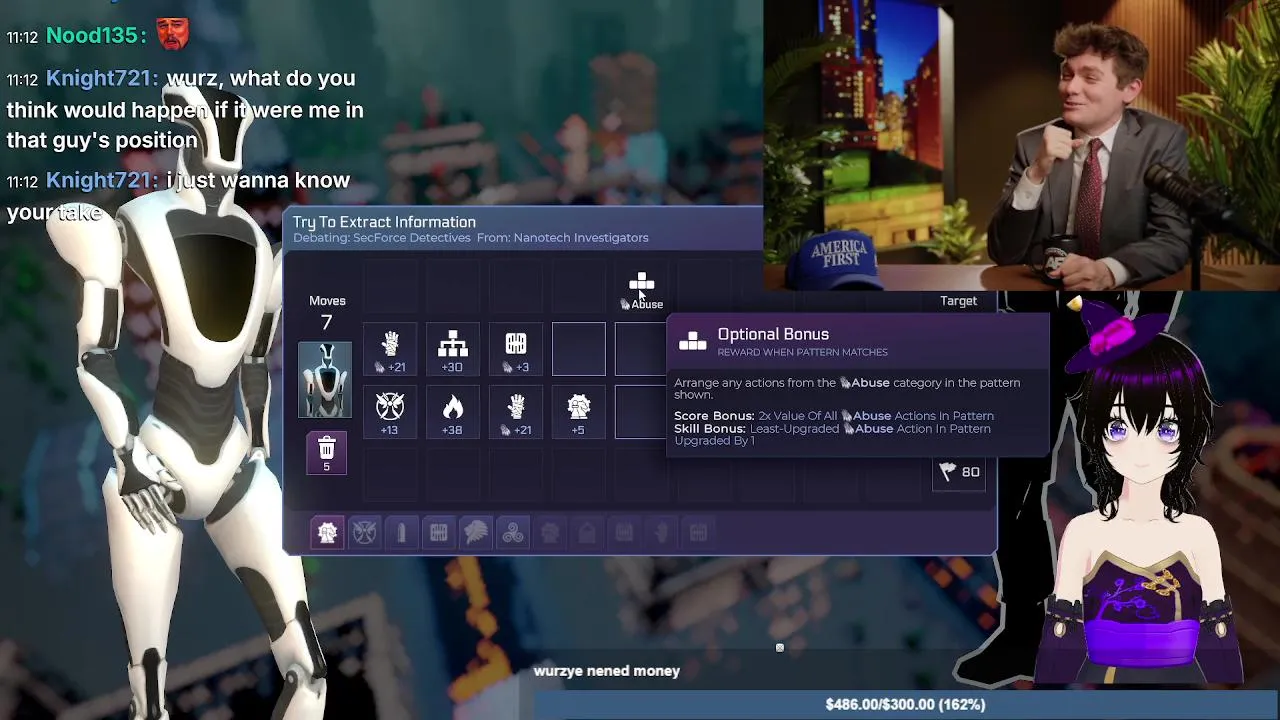
Task: Click the 'Try To Extract Information' title
Action: coord(384,222)
